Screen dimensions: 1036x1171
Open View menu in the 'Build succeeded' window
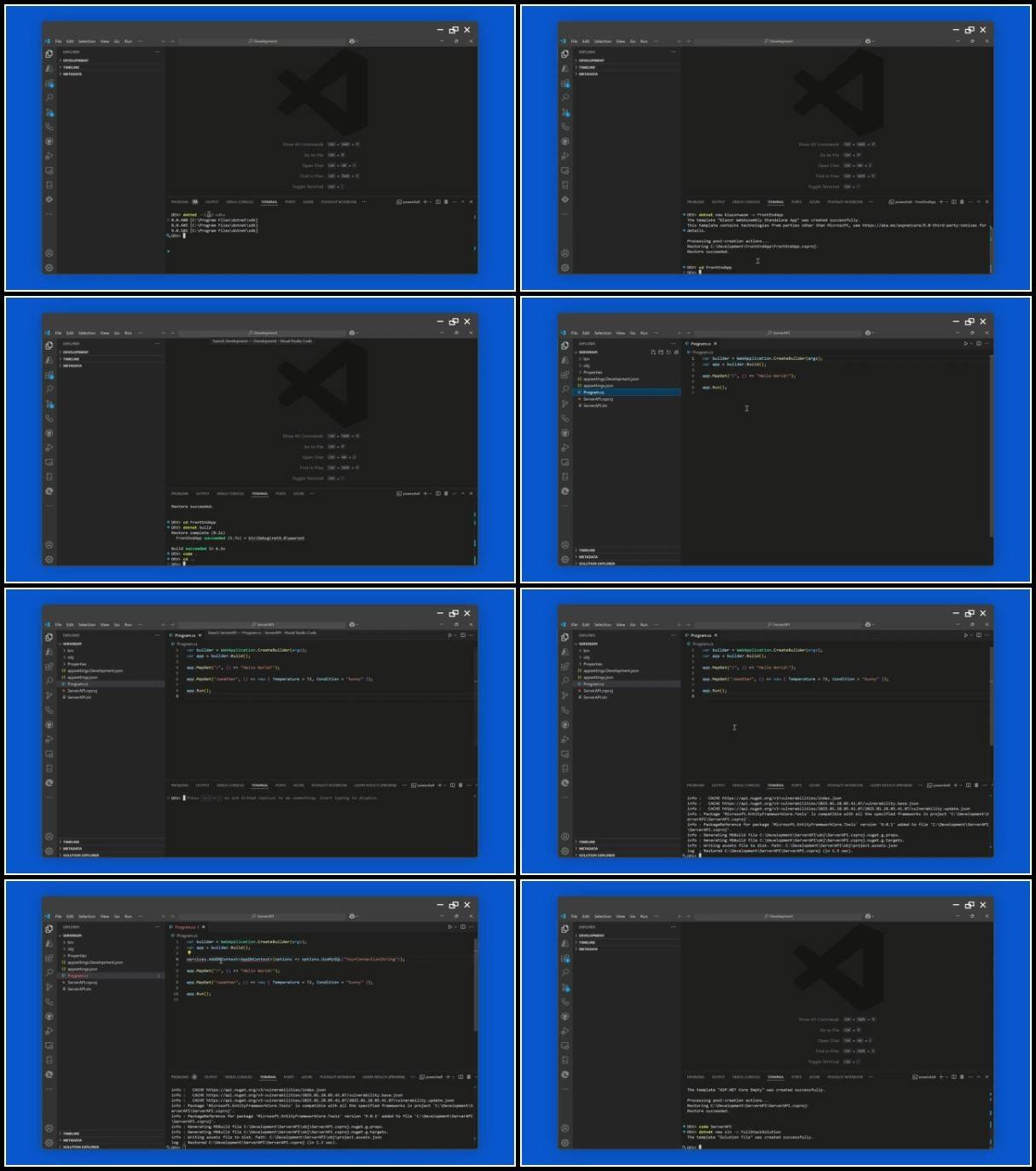pyautogui.click(x=105, y=333)
